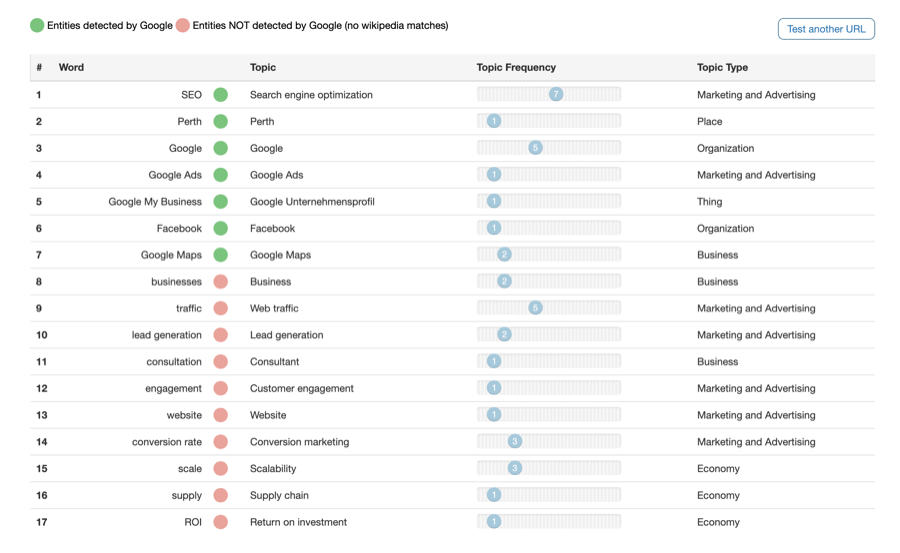The height and width of the screenshot is (553, 900).
Task: Click the Word column header
Action: [71, 68]
